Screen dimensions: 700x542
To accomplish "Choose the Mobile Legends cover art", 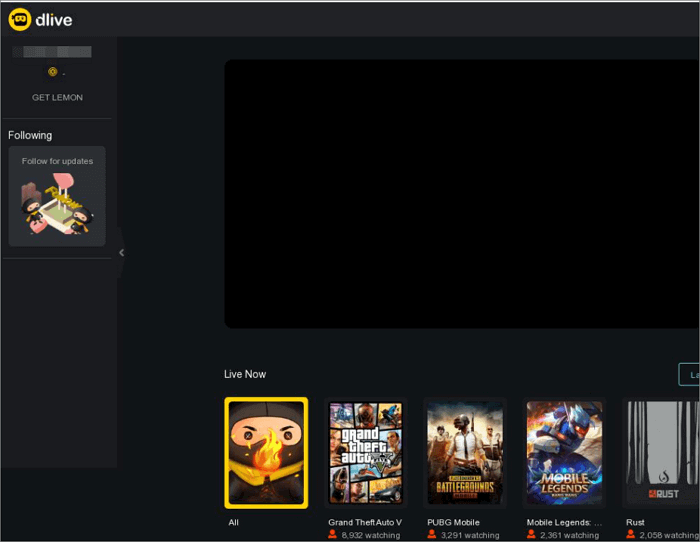I will 564,452.
